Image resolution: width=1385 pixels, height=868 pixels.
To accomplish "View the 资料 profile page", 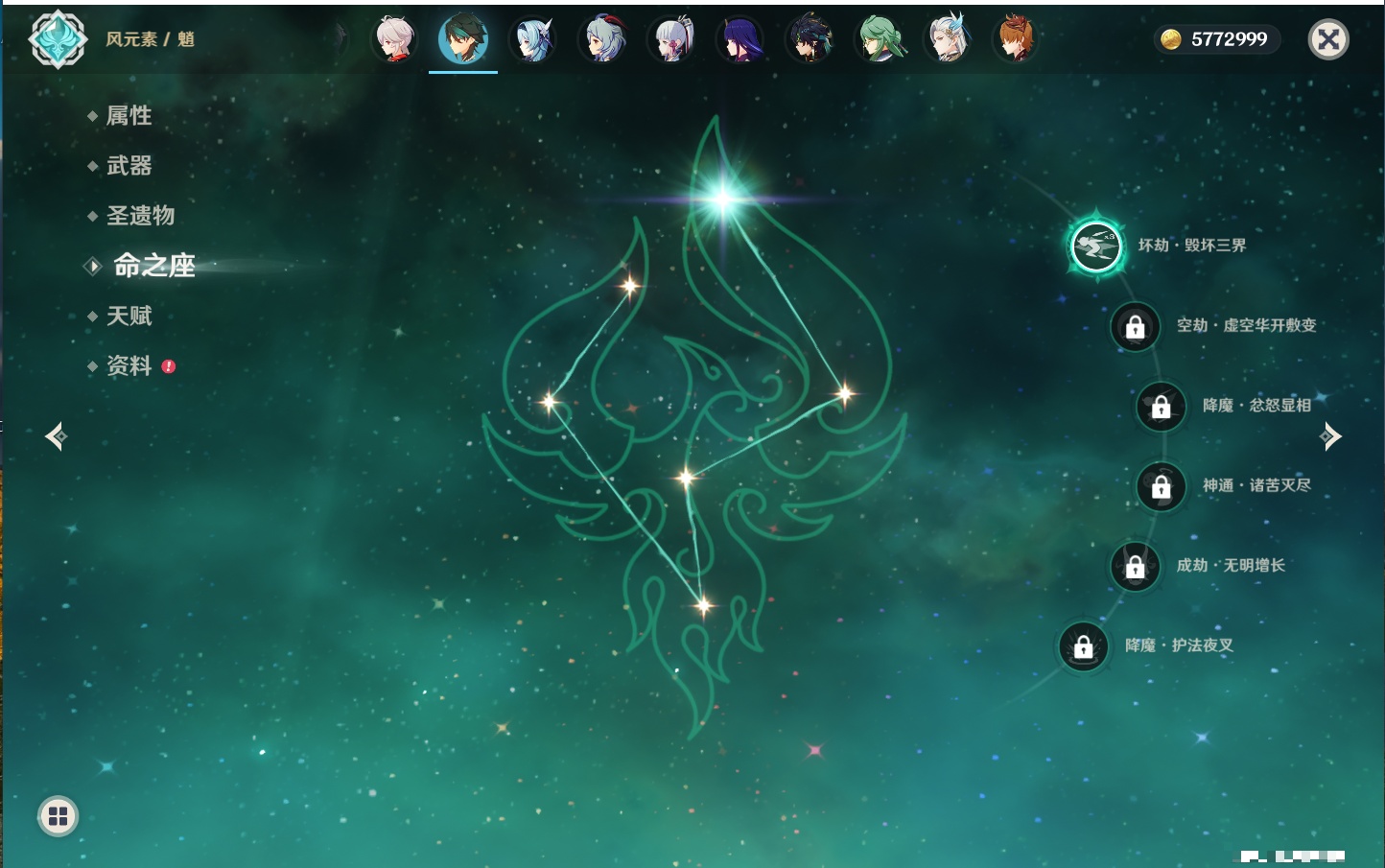I will coord(129,365).
